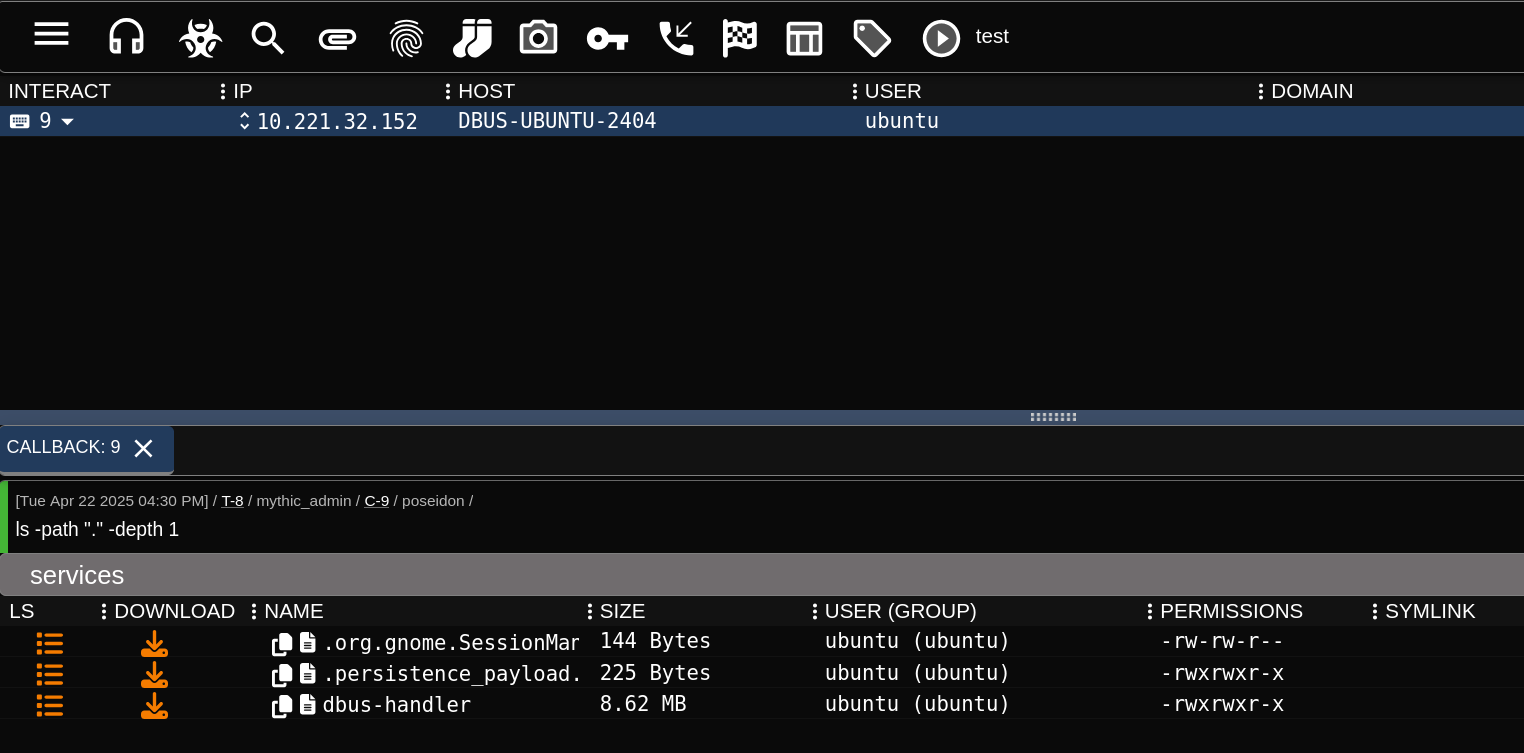
Task: Select the CALLBACK: 9 tab
Action: click(64, 448)
